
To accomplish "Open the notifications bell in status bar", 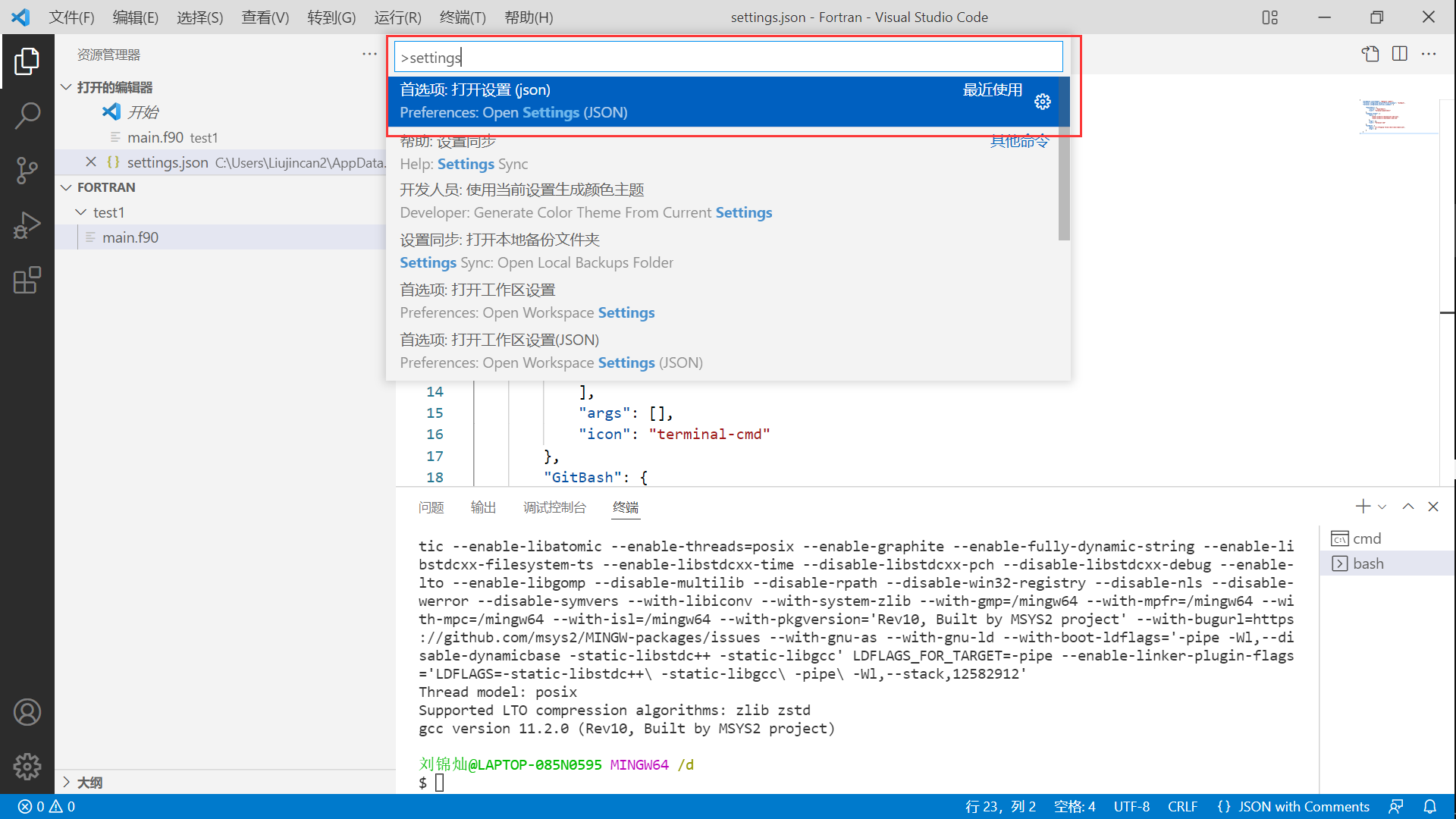I will 1429,807.
